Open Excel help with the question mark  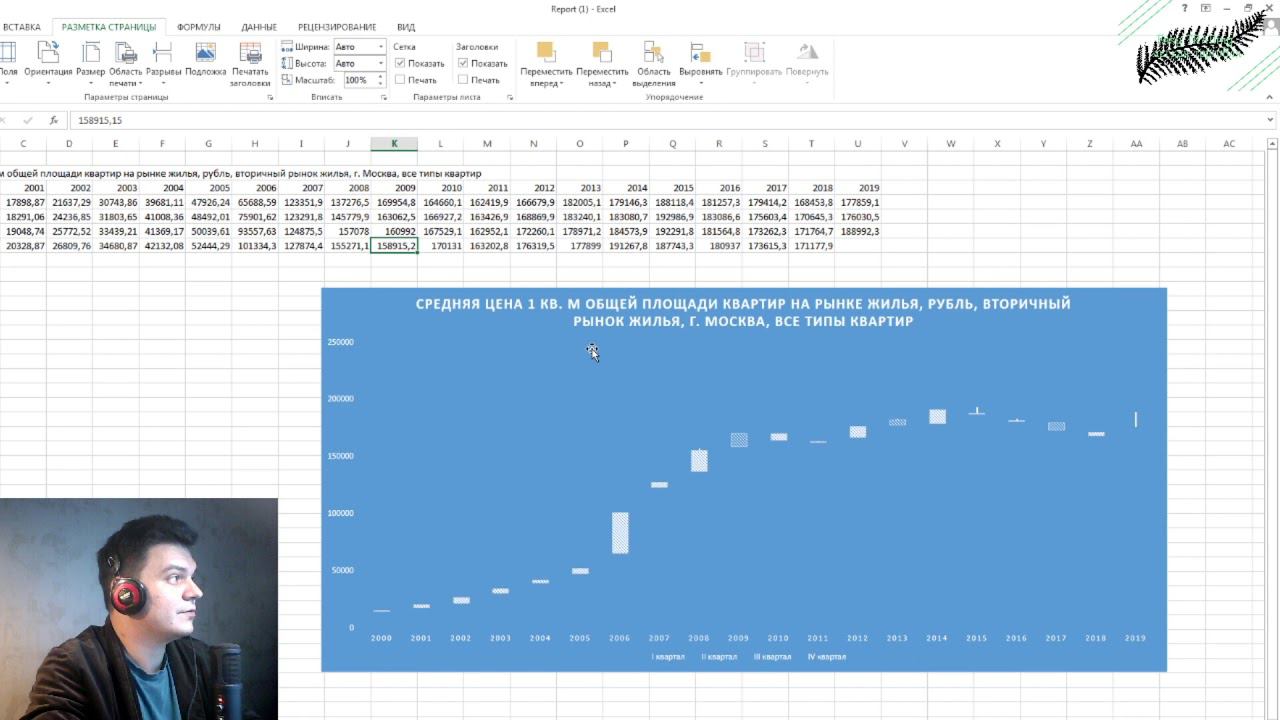[x=1185, y=8]
